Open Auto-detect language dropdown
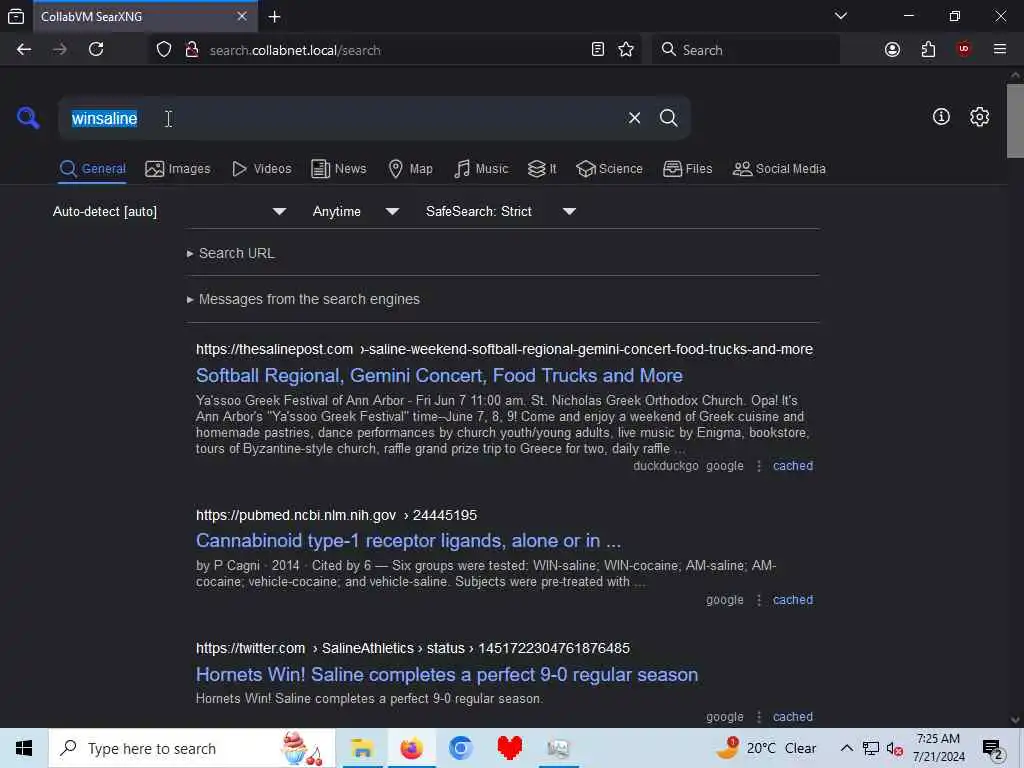The image size is (1024, 768). coord(170,211)
